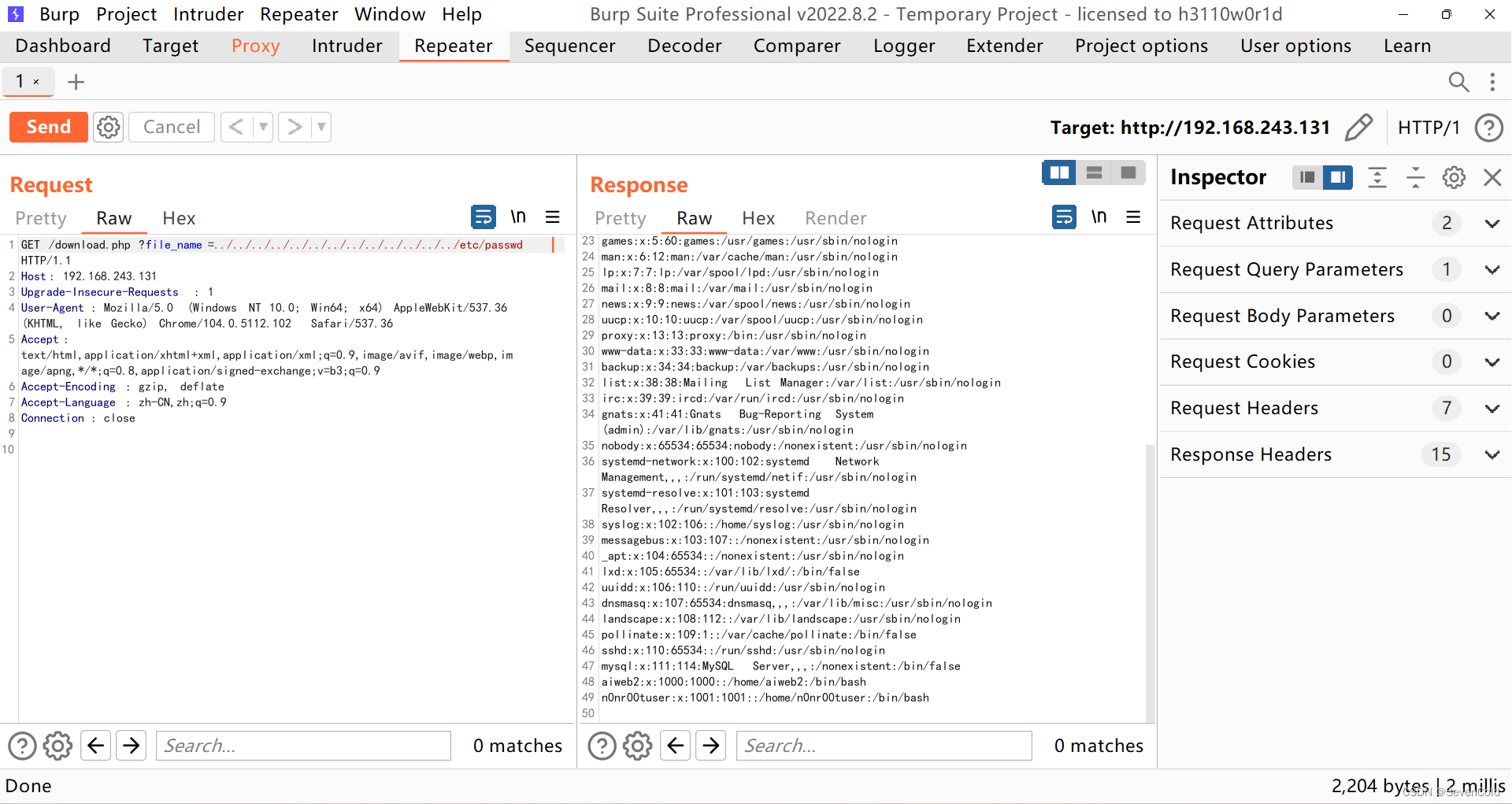Add a new Repeater tab with plus icon
Image resolution: width=1512 pixels, height=804 pixels.
[76, 81]
